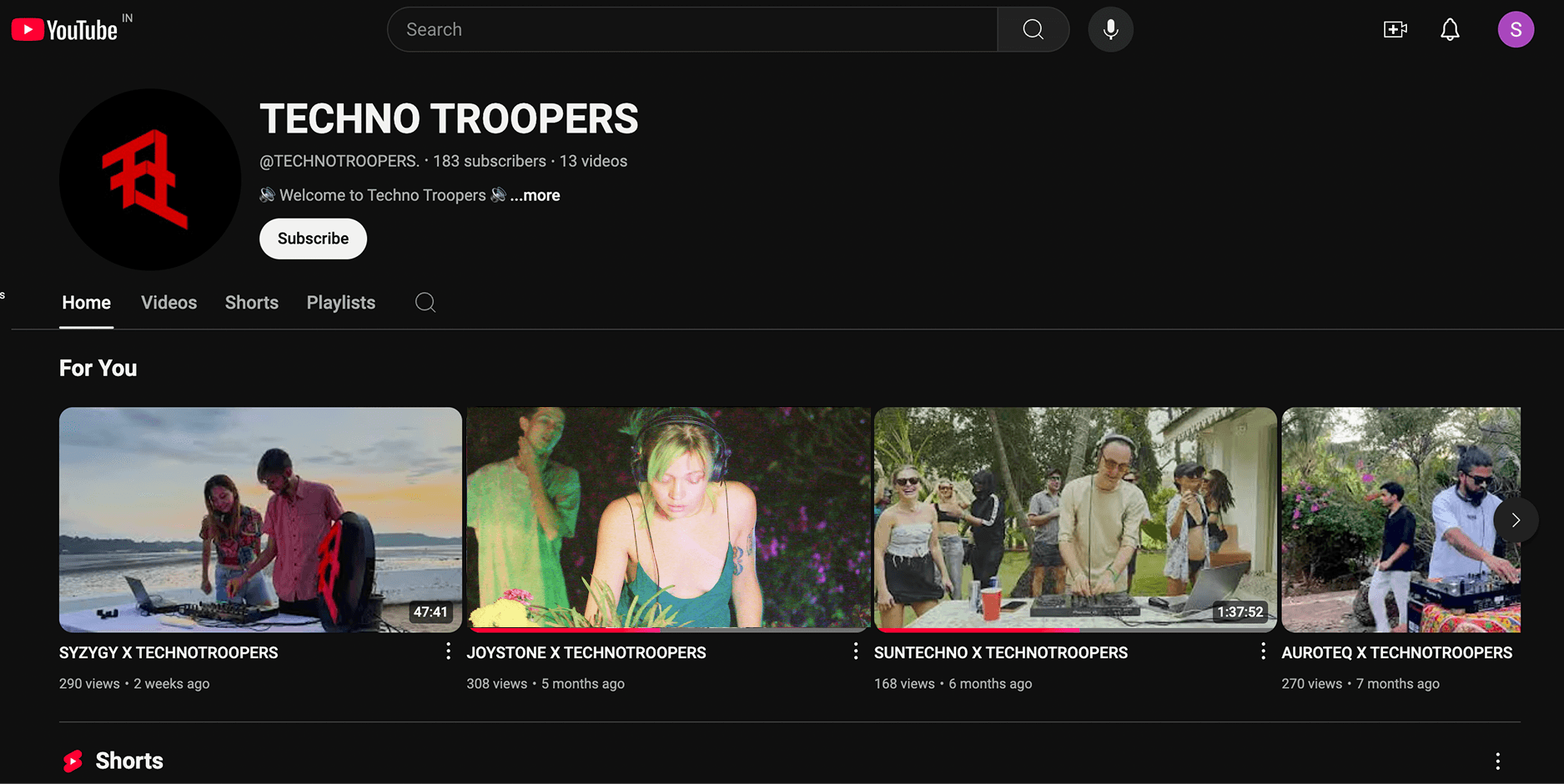This screenshot has width=1564, height=784.
Task: Open the SUNTECHNO X TECHNOTROOPERS title link
Action: point(1001,653)
